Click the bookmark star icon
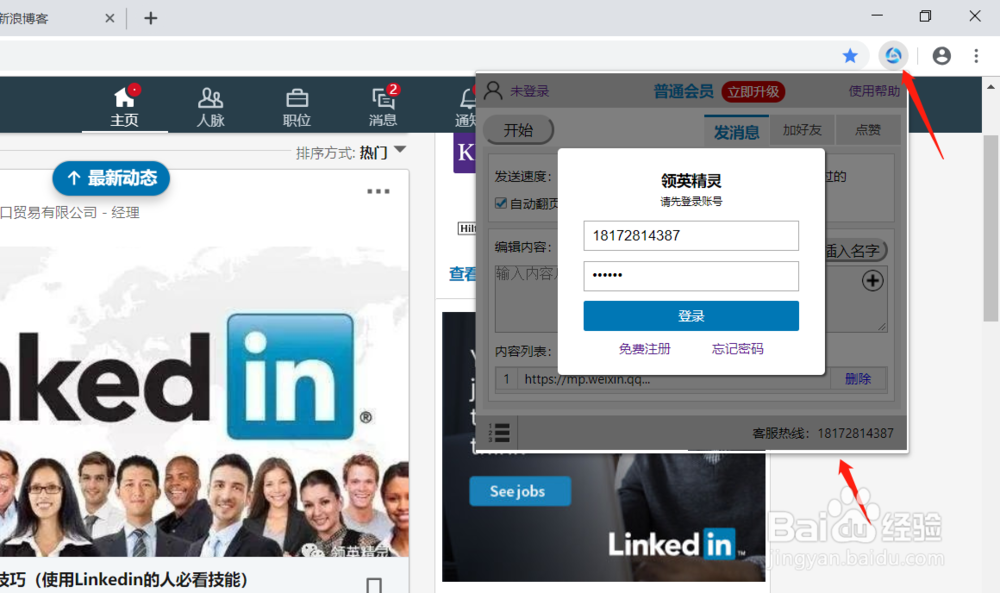The width and height of the screenshot is (1000, 593). 849,56
